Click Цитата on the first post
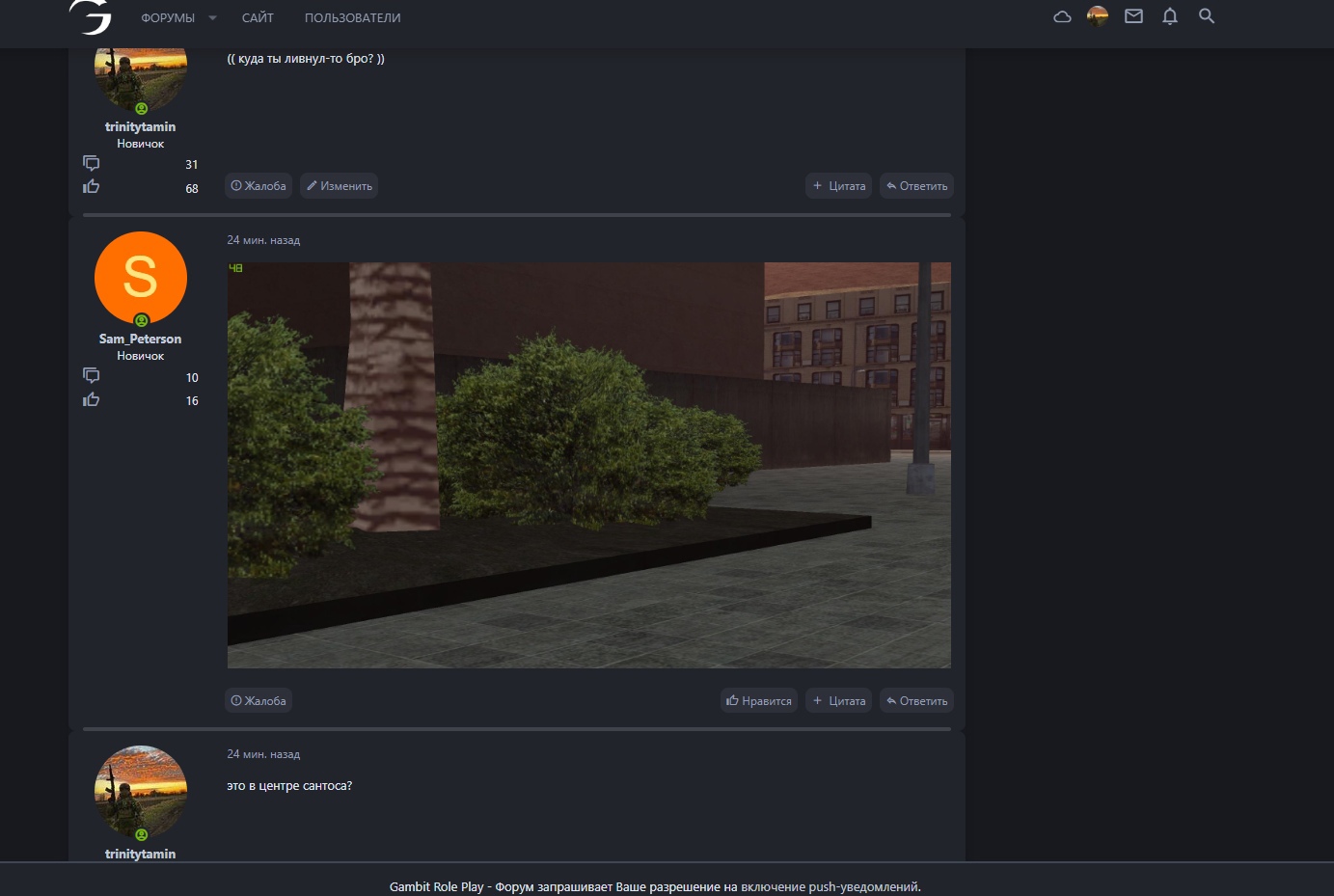 point(839,186)
